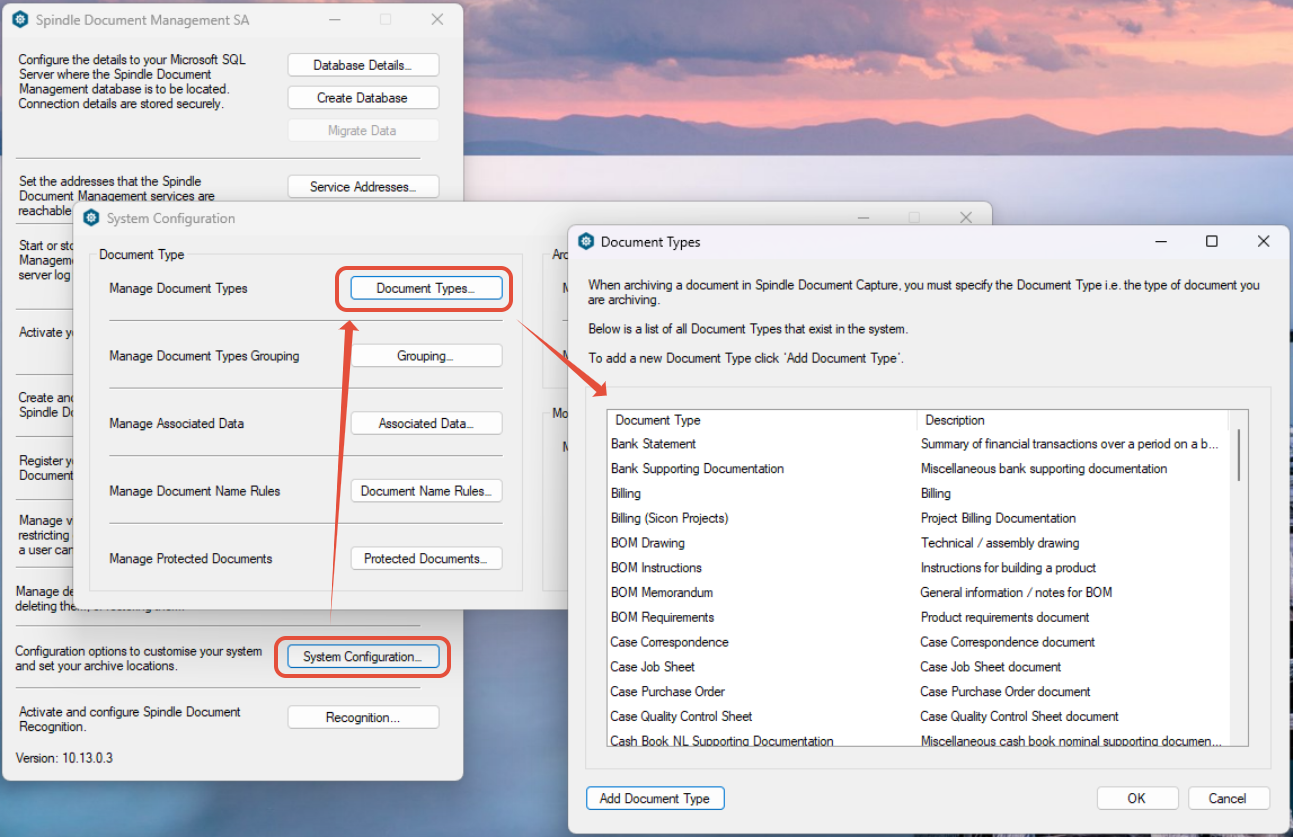Open Database Details
Image resolution: width=1293 pixels, height=837 pixels.
(363, 65)
